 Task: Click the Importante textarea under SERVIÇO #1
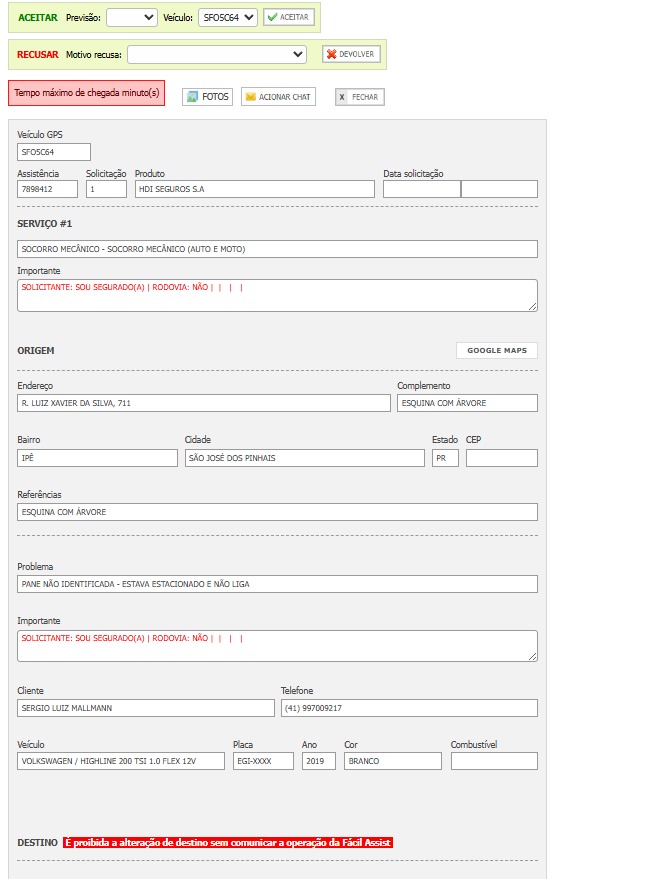(x=277, y=295)
